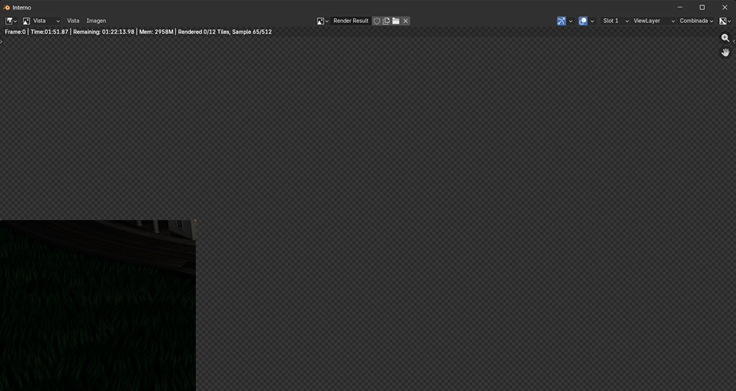This screenshot has height=391, width=736.
Task: Toggle the fake user shield icon
Action: click(x=376, y=21)
